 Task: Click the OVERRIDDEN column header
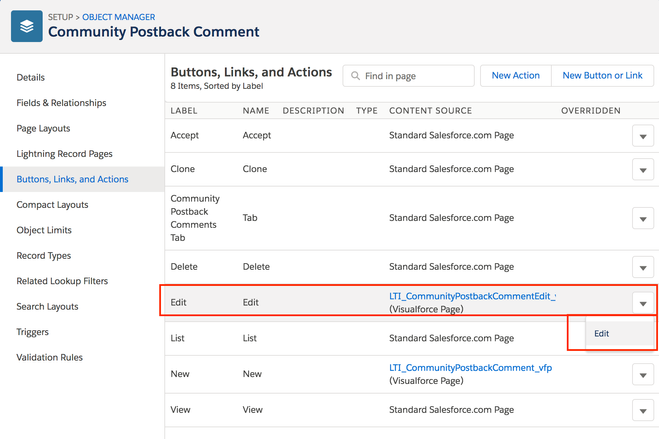click(590, 111)
